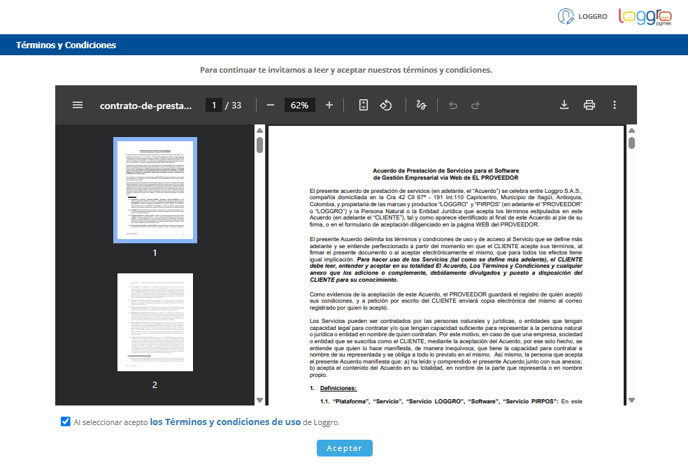Open the PDF more actions menu
This screenshot has height=467, width=688.
614,105
